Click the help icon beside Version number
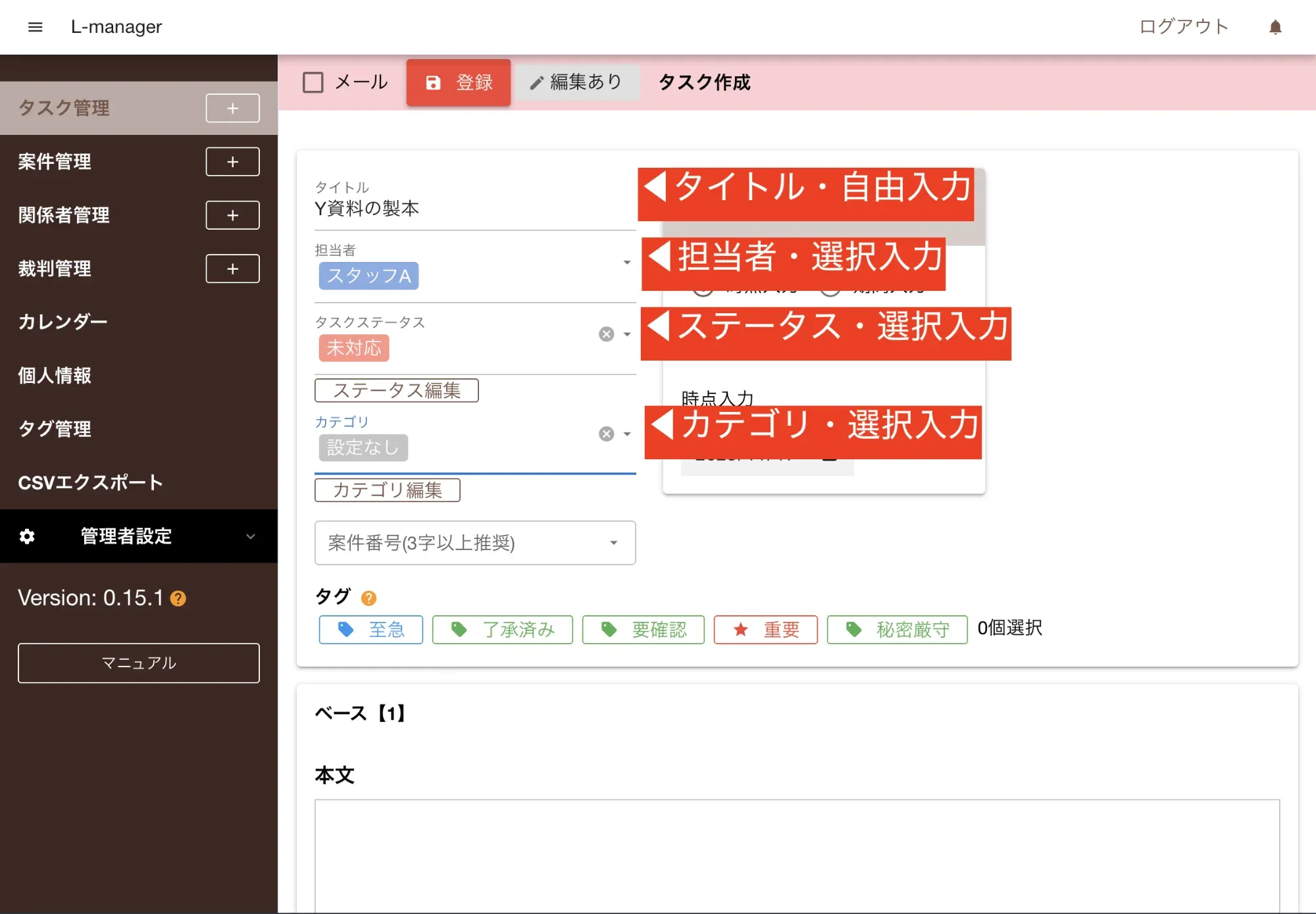1316x914 pixels. 178,598
